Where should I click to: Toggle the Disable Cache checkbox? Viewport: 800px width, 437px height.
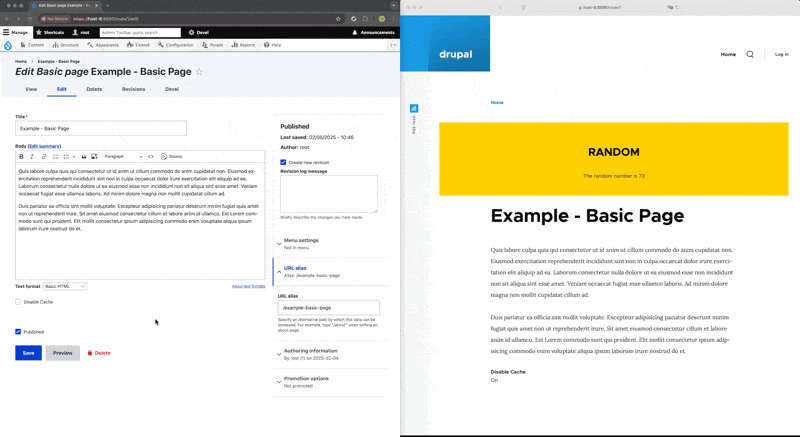coord(18,301)
